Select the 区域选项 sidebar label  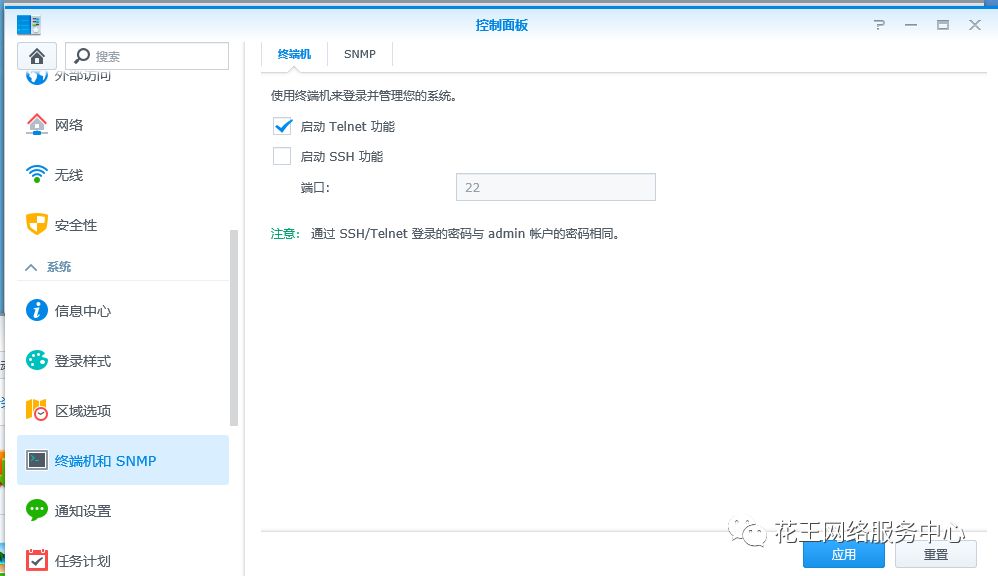pyautogui.click(x=83, y=411)
